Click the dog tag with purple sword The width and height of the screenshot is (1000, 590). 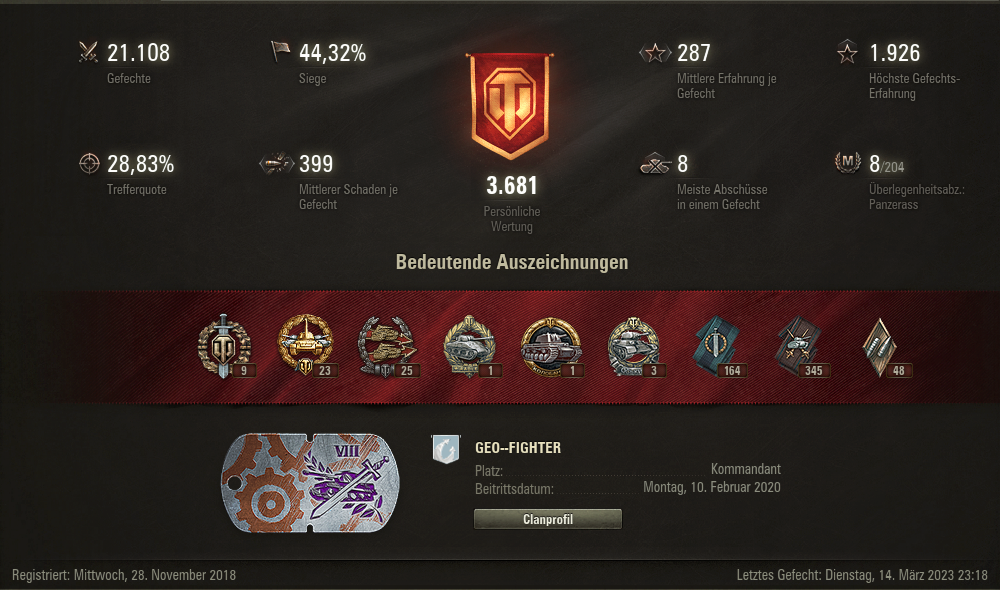click(x=311, y=483)
